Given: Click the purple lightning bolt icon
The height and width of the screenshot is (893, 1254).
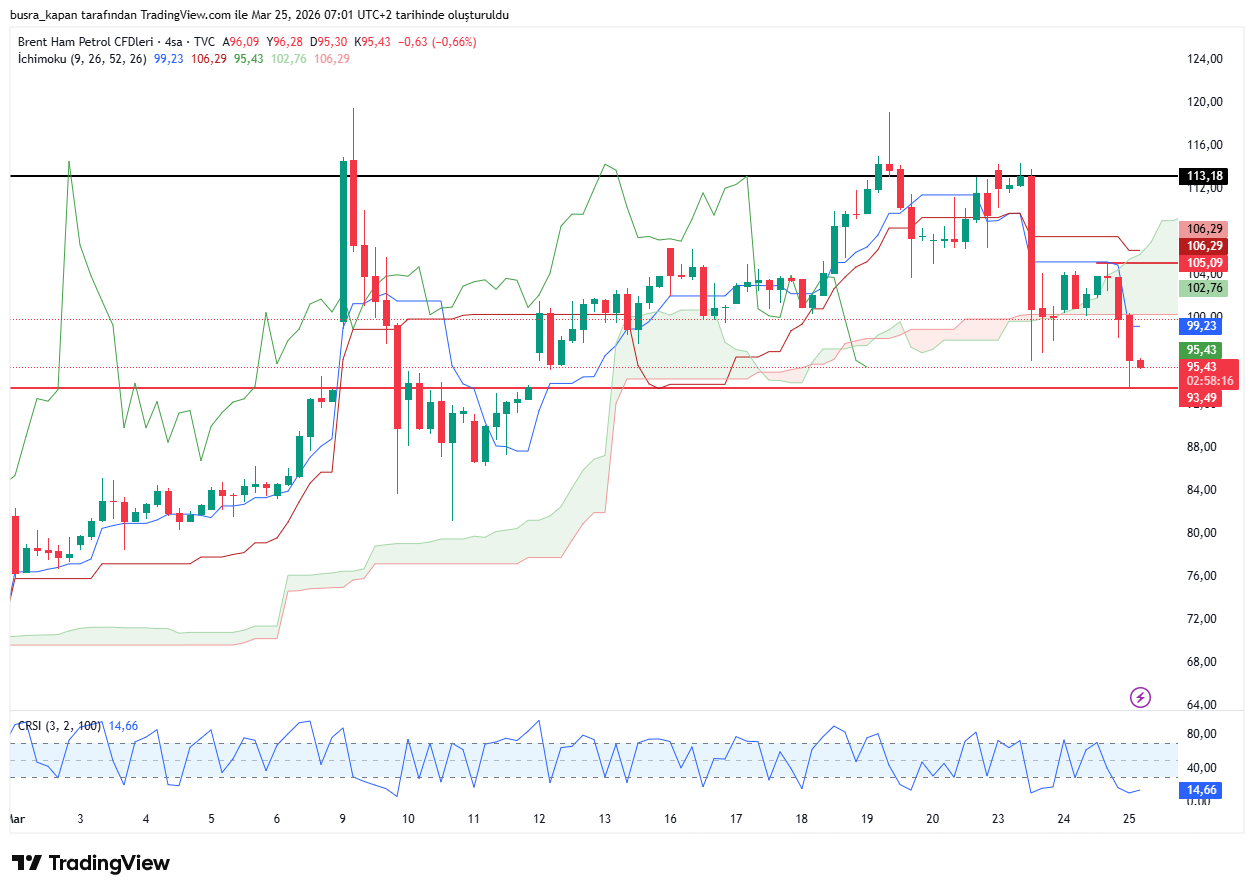Looking at the screenshot, I should 1140,697.
